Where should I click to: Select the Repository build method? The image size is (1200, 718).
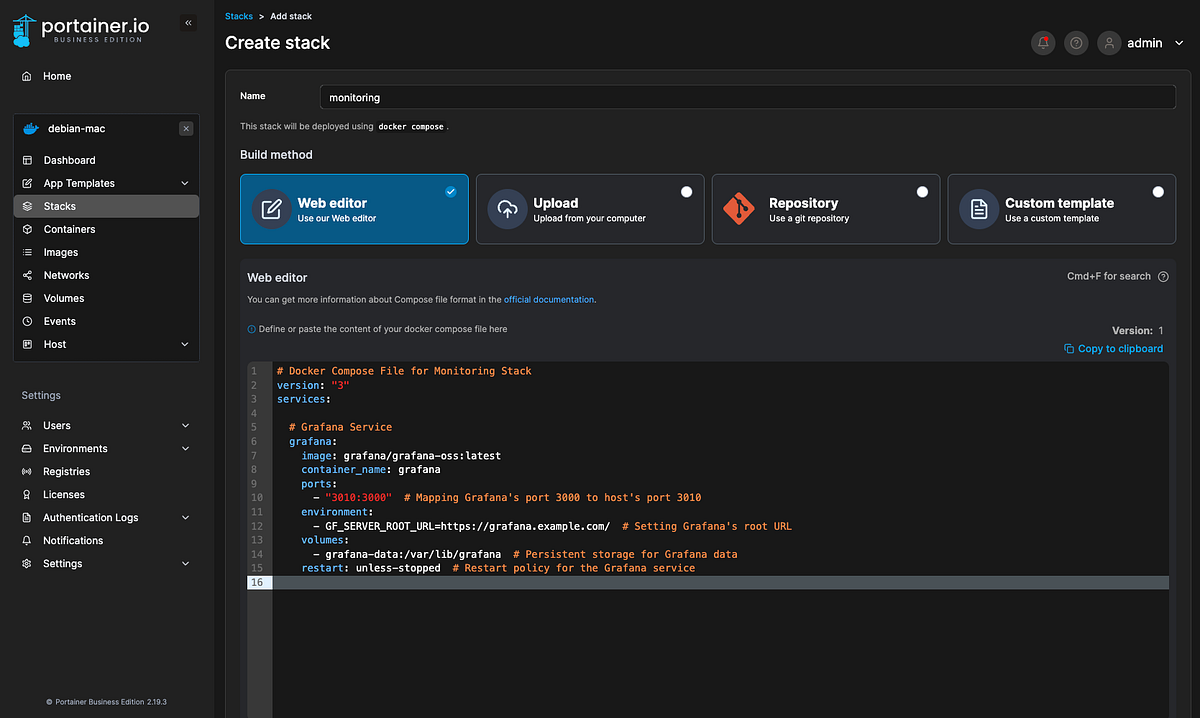[825, 209]
